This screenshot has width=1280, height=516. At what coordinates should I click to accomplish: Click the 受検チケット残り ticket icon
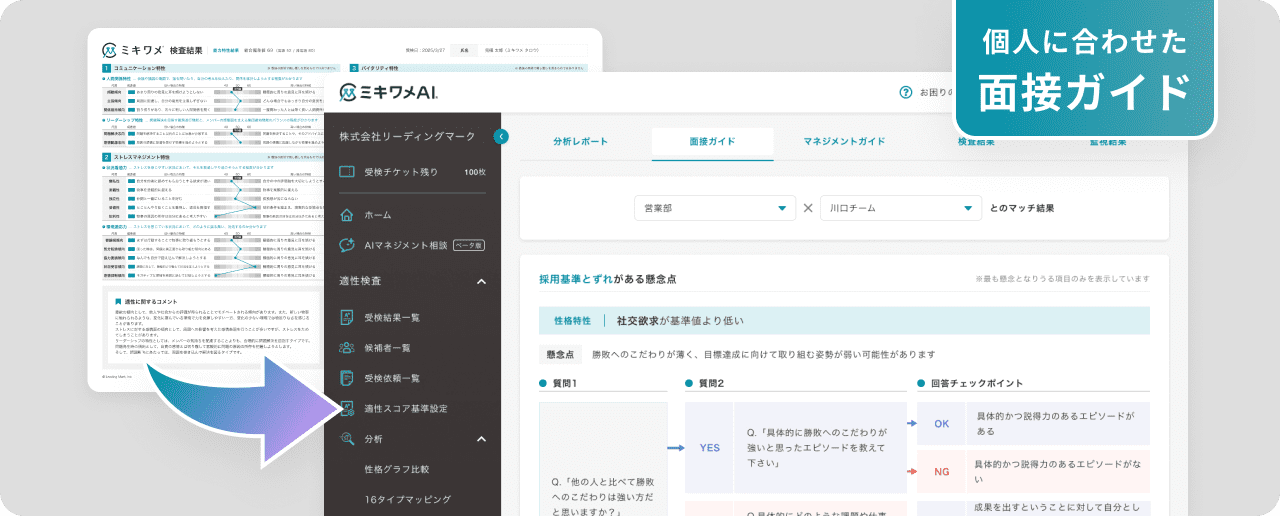tap(347, 172)
